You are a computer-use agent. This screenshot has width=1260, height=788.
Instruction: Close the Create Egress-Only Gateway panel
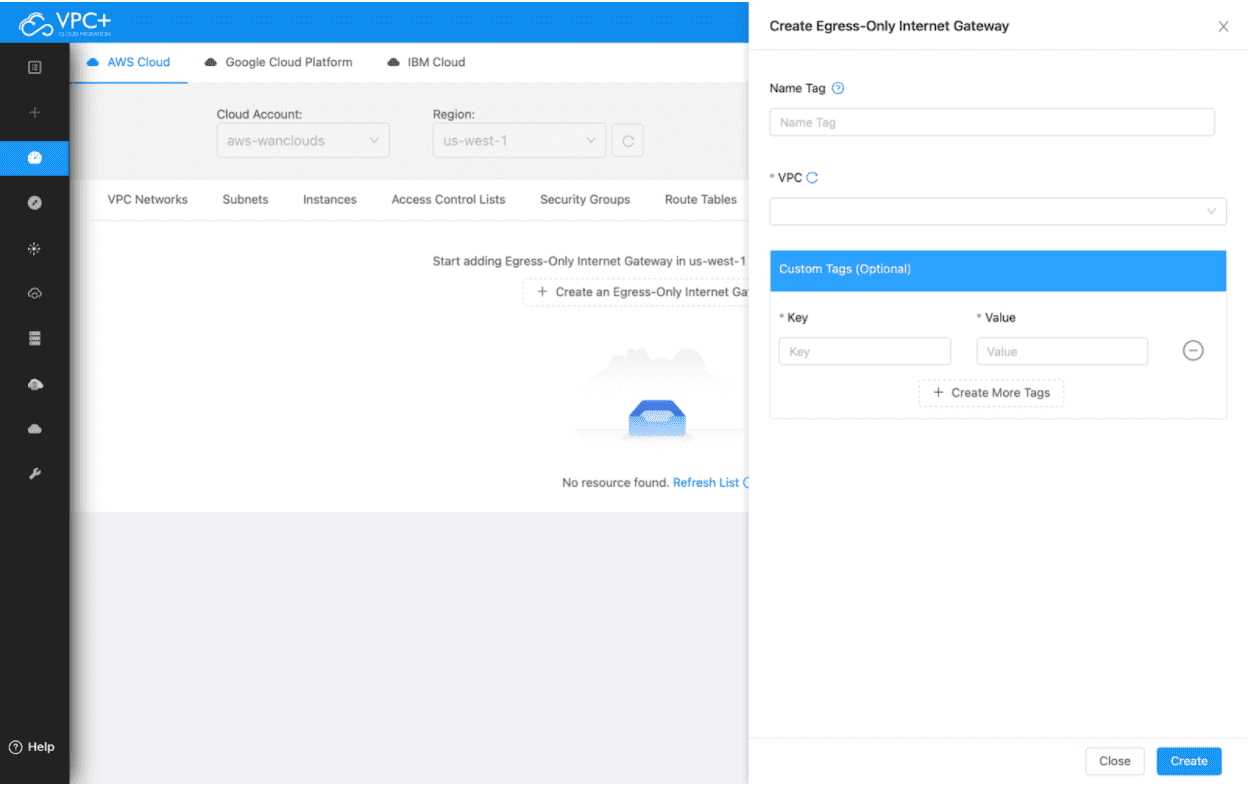click(1223, 27)
